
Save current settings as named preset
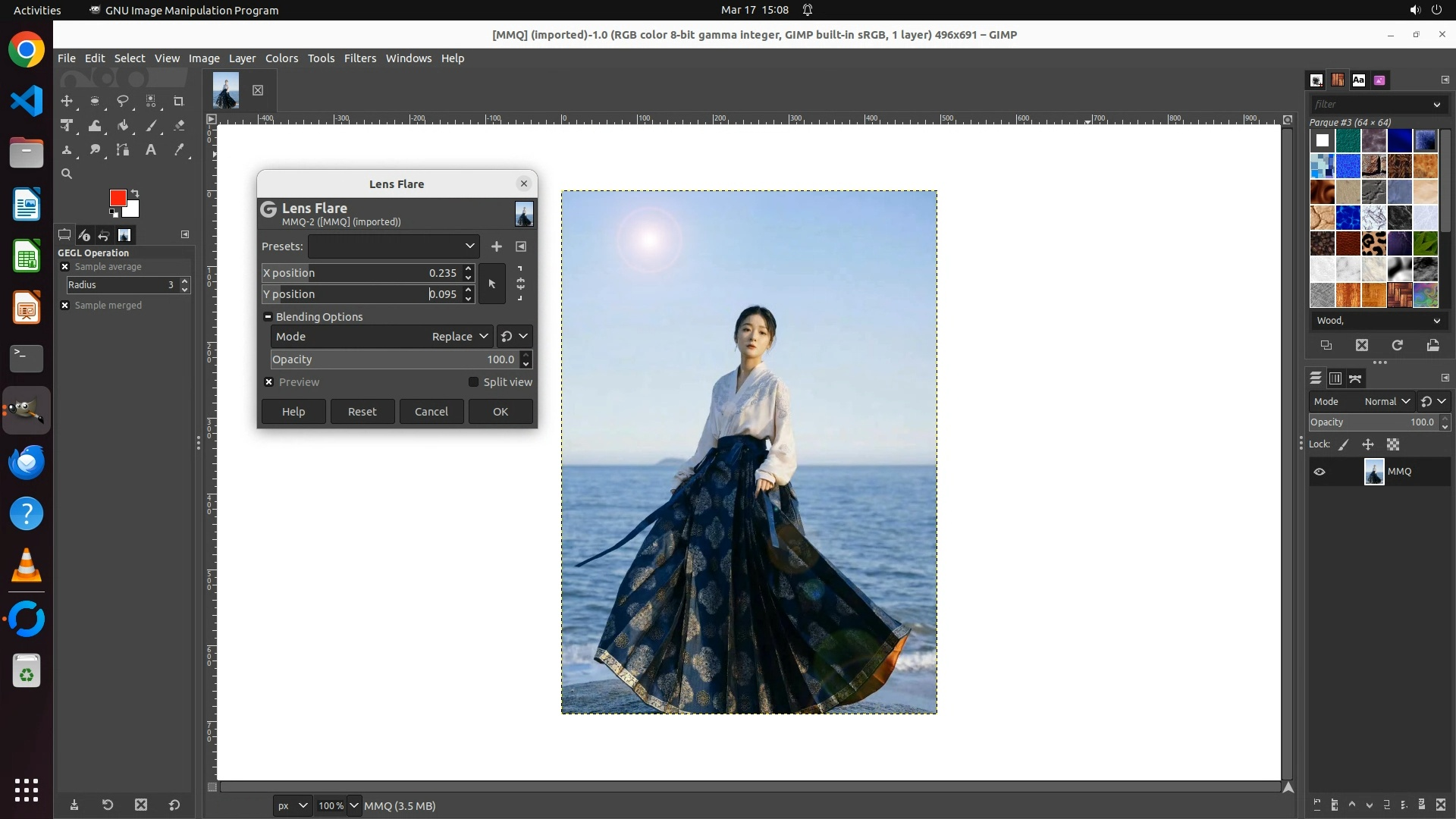pyautogui.click(x=497, y=246)
